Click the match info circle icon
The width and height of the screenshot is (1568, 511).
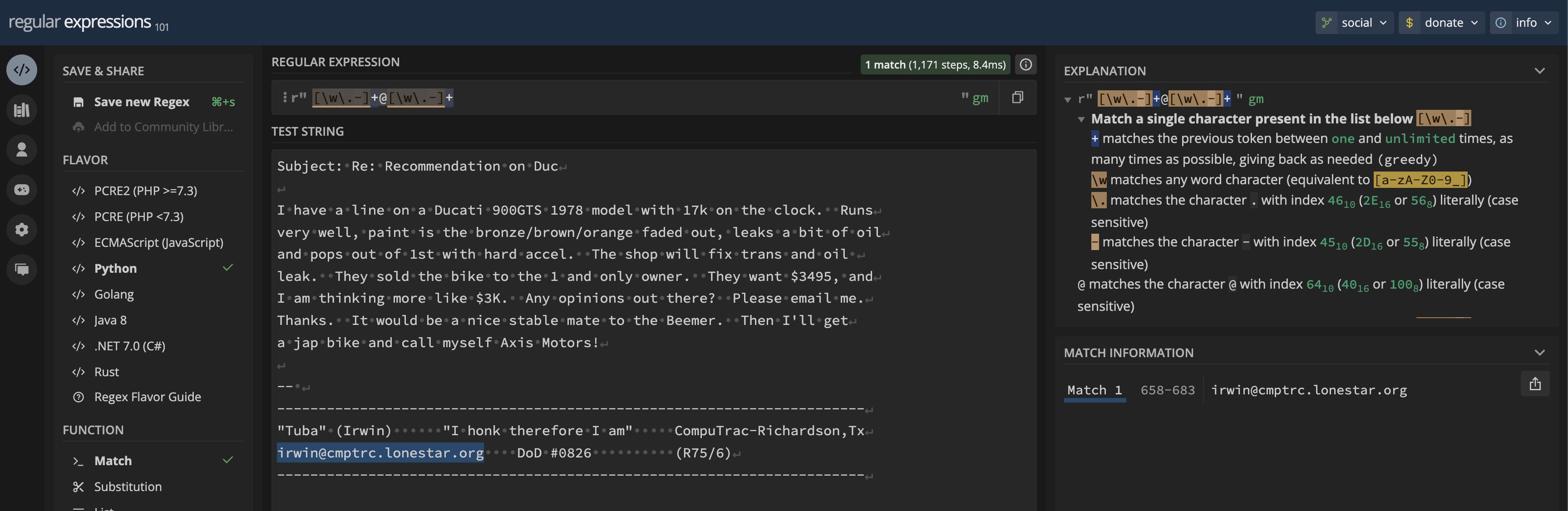coord(1026,64)
